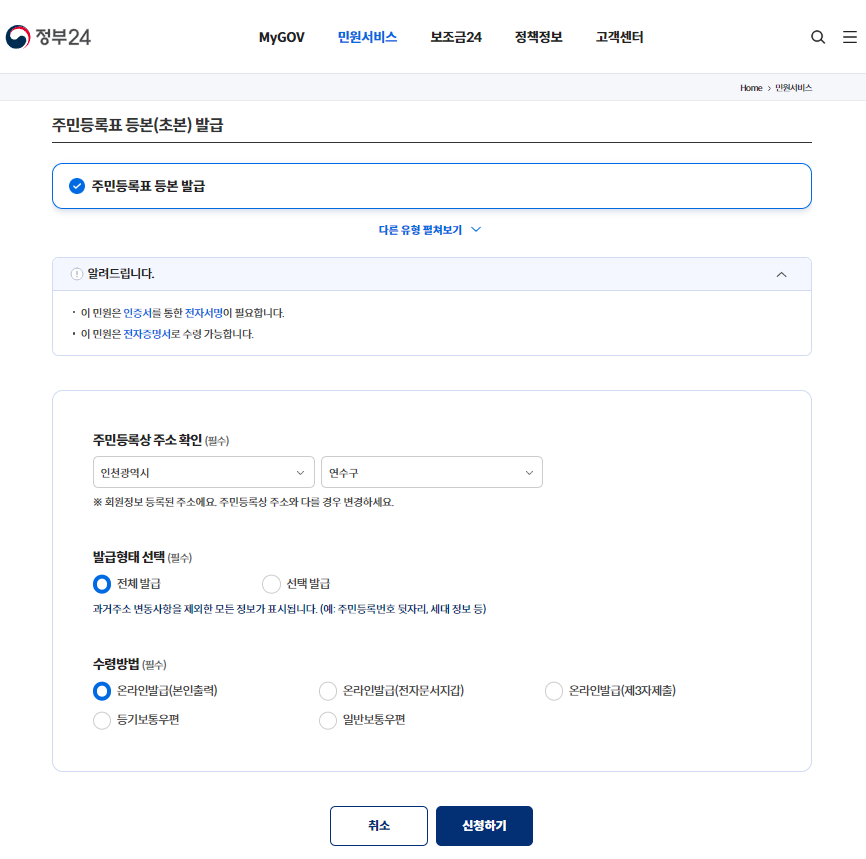Choose 온라인발급(본인출력) delivery method
Viewport: 866px width, 859px height.
click(102, 691)
